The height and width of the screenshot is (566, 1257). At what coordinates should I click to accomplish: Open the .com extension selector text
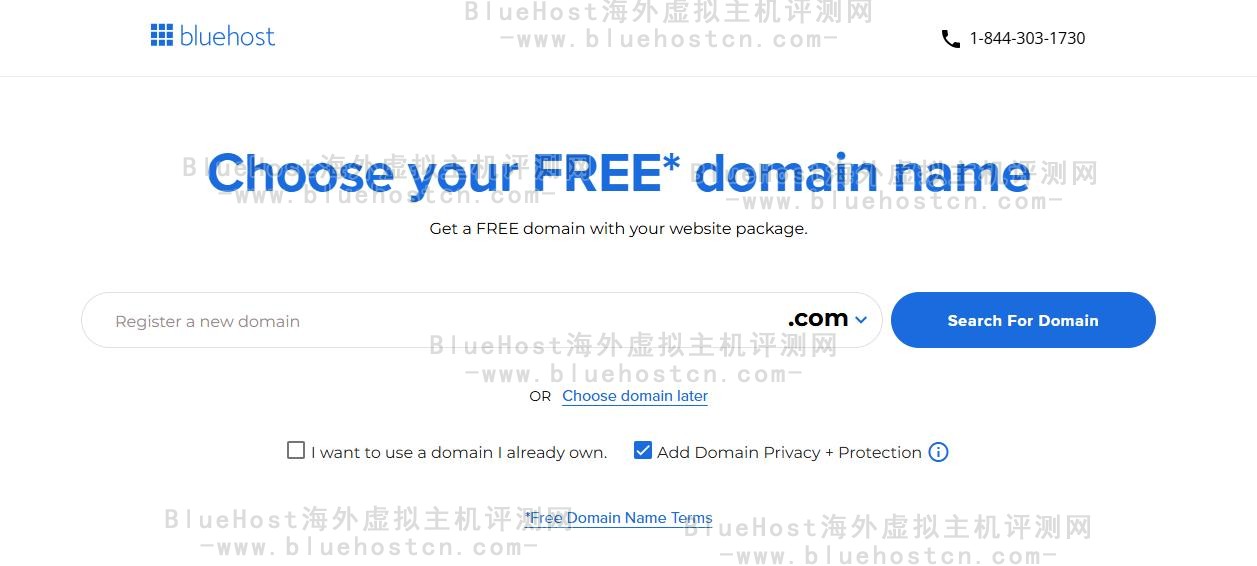tap(818, 319)
